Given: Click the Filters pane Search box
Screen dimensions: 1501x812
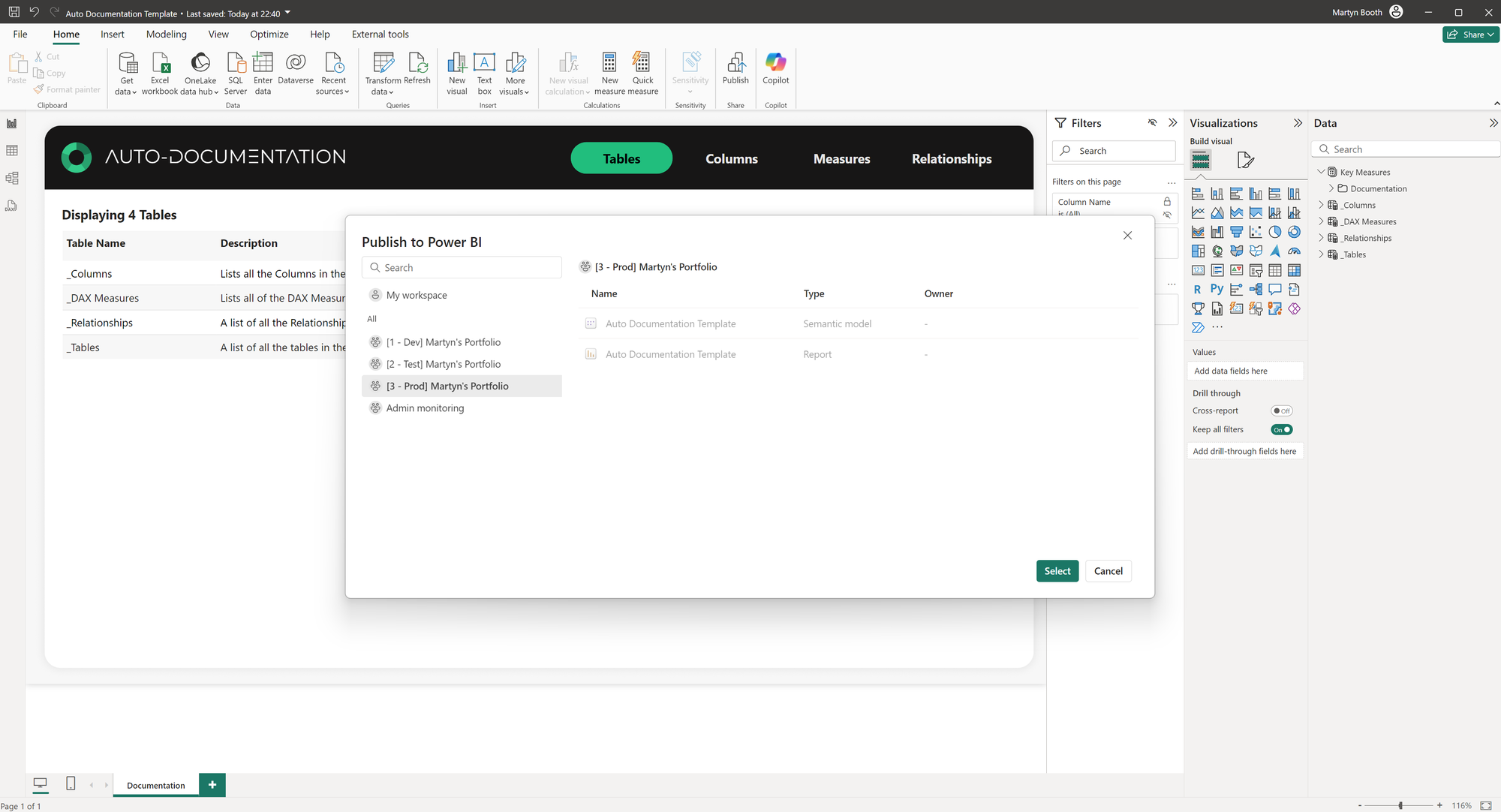Looking at the screenshot, I should tap(1114, 151).
